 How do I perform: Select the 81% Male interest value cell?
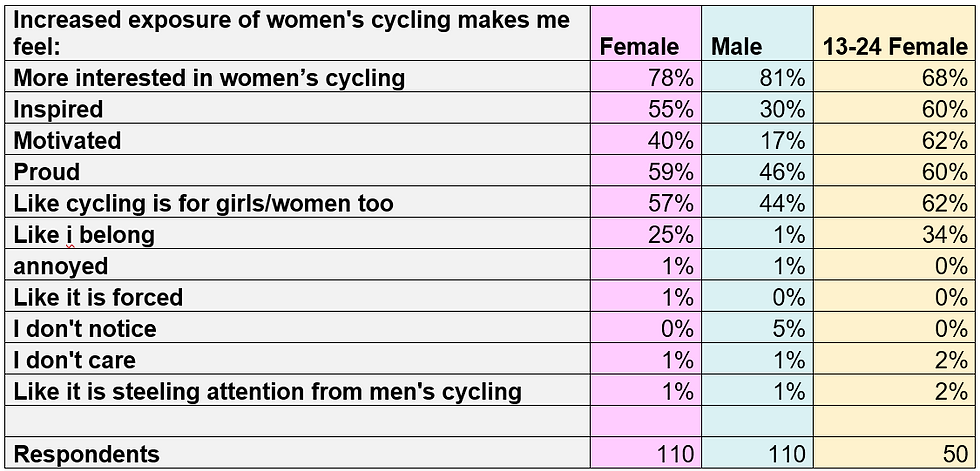(757, 77)
